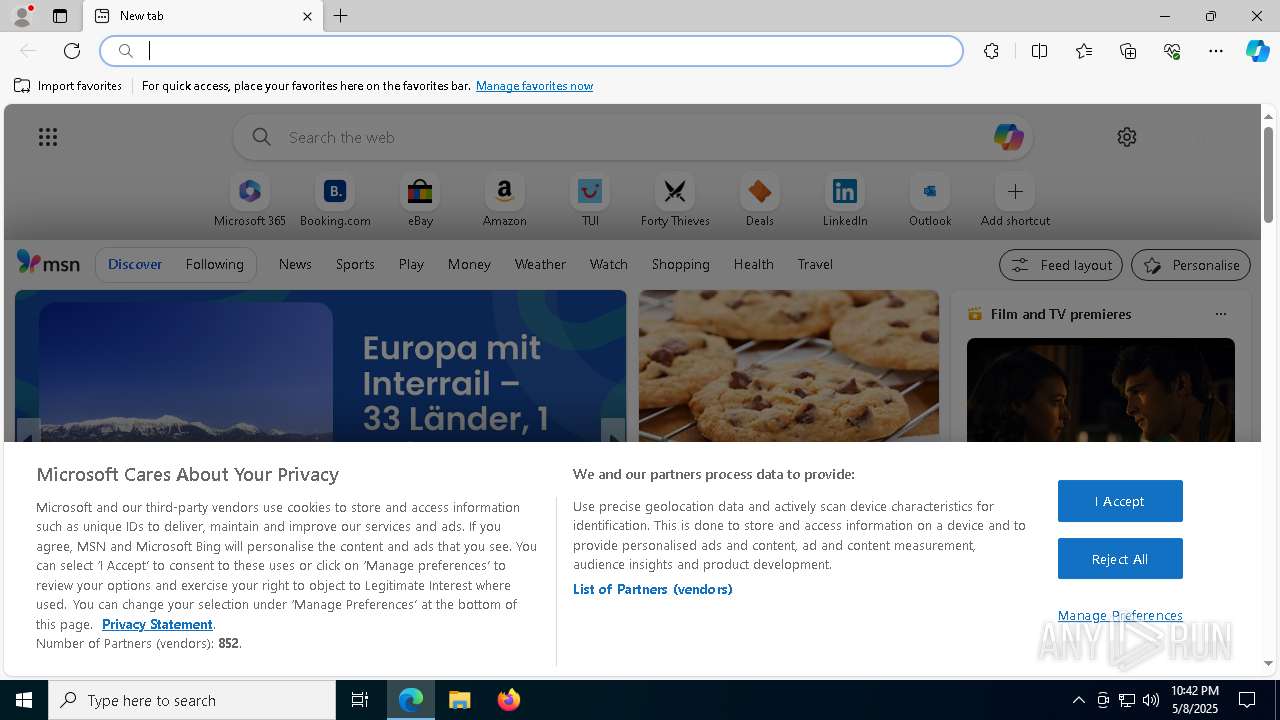This screenshot has height=720, width=1280.
Task: Click Reject All privacy button
Action: pyautogui.click(x=1120, y=559)
